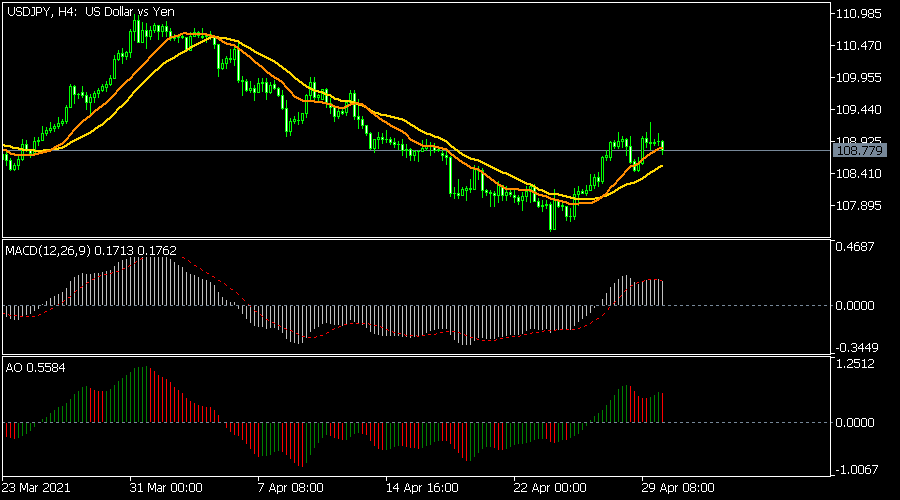The image size is (900, 500).
Task: Click the divider between price chart and MACD
Action: pyautogui.click(x=415, y=237)
